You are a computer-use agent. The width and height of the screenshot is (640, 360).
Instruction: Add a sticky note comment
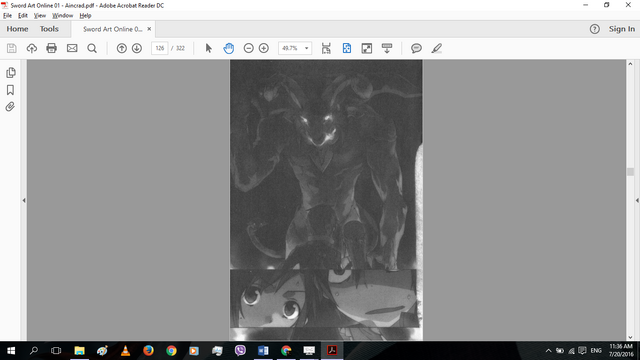(416, 48)
